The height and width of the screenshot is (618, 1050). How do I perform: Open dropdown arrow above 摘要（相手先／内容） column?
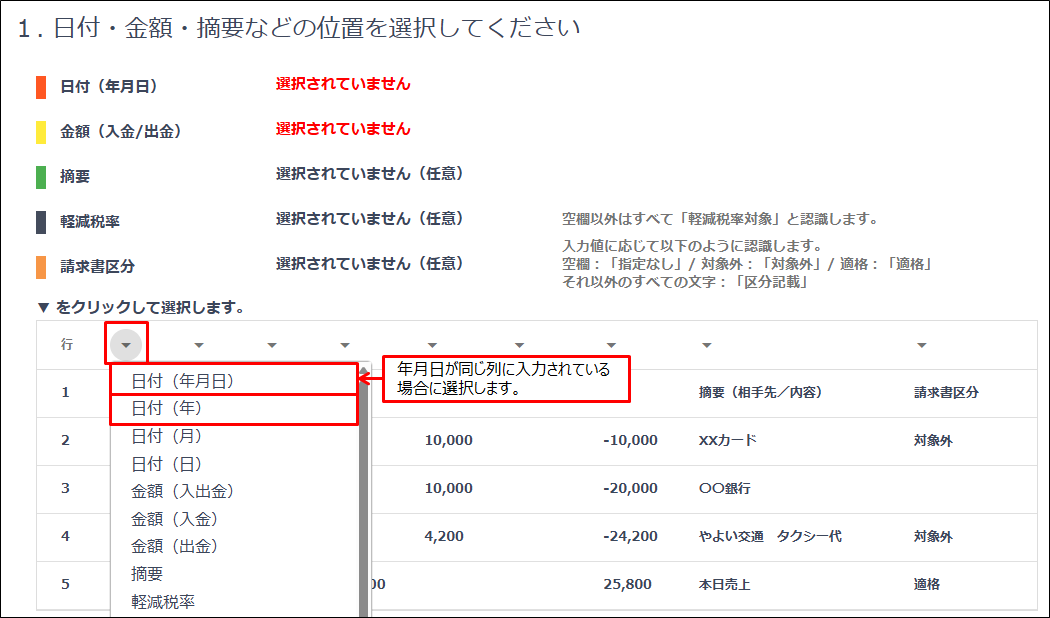click(x=706, y=345)
